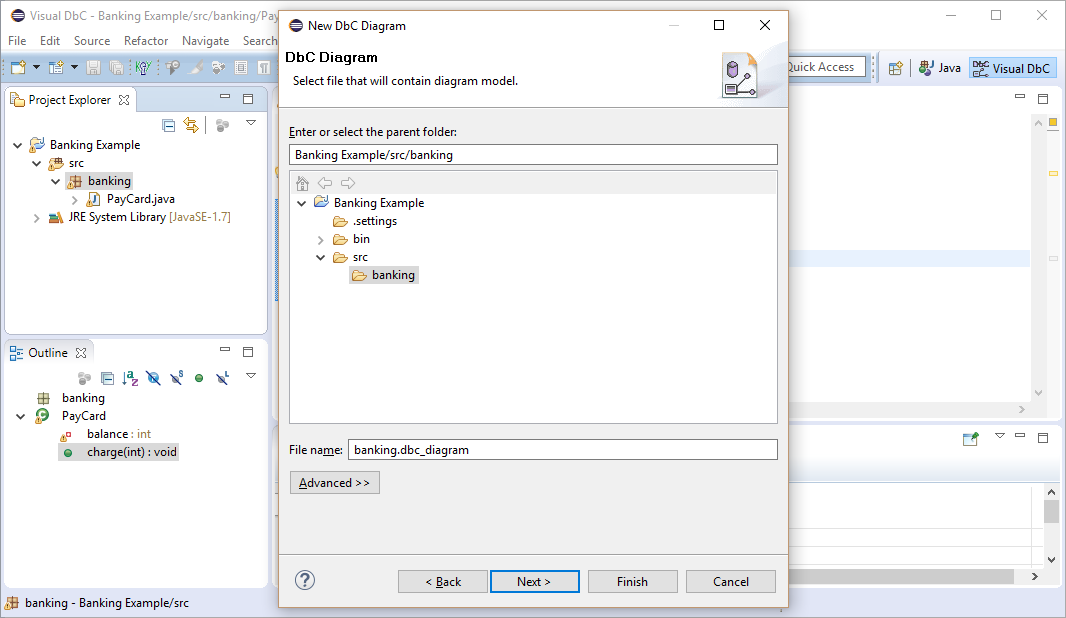Close the Project Explorer tab
Image resolution: width=1066 pixels, height=618 pixels.
click(x=124, y=100)
